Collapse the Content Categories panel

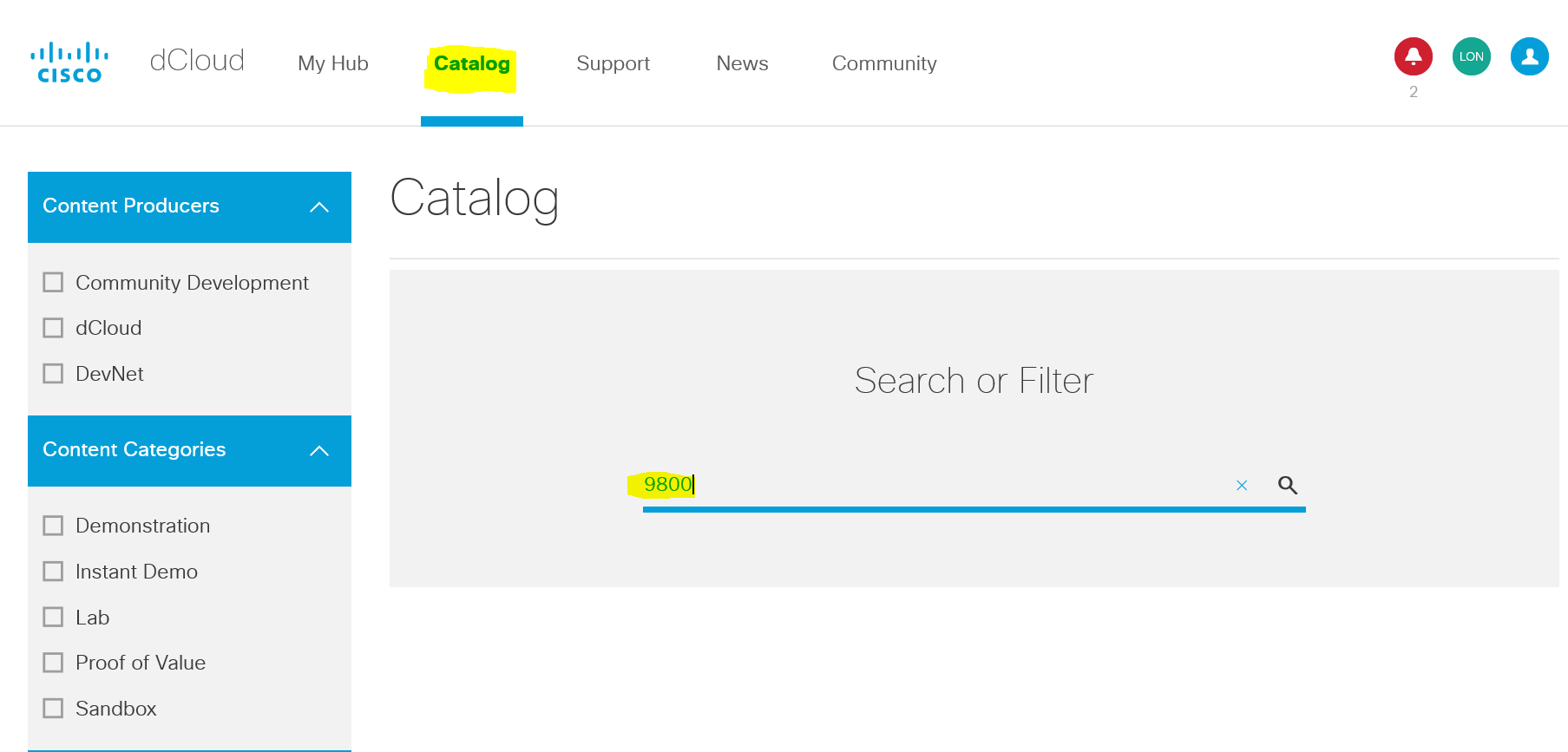[319, 450]
